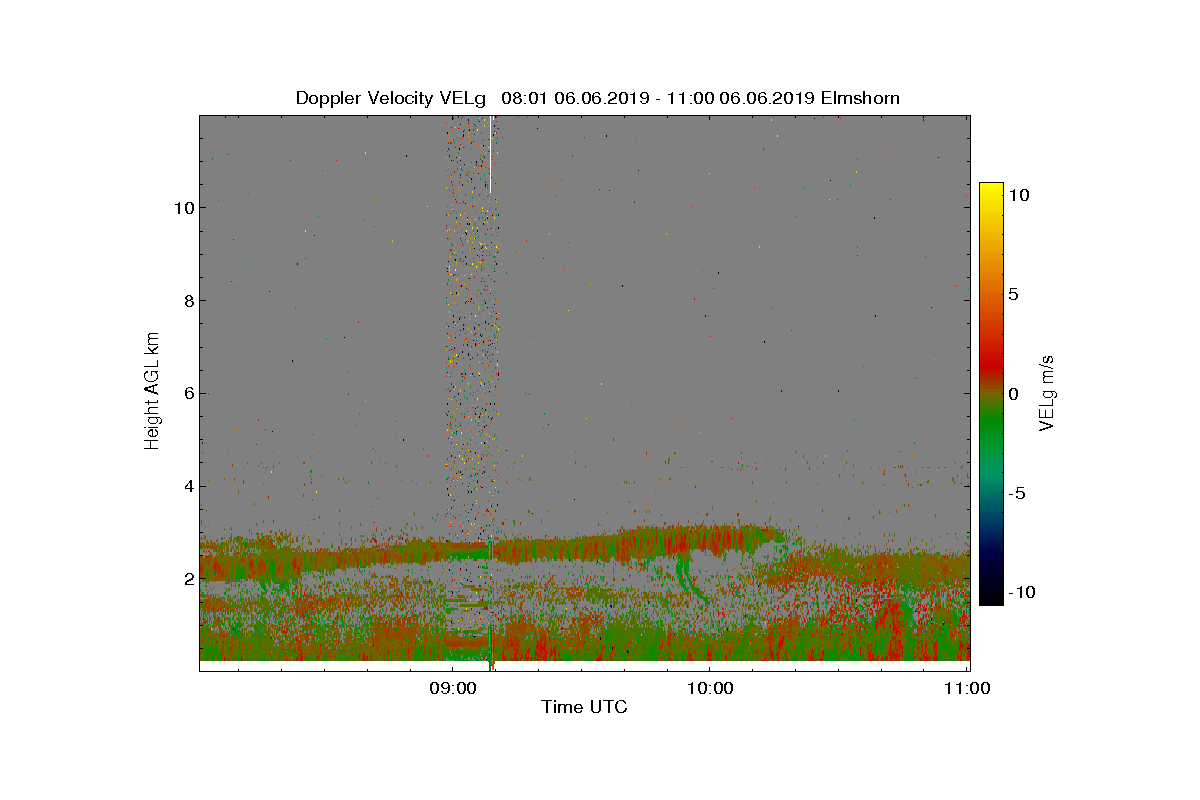Click the white vertical line near 09:10
This screenshot has width=1200, height=800.
click(490, 155)
